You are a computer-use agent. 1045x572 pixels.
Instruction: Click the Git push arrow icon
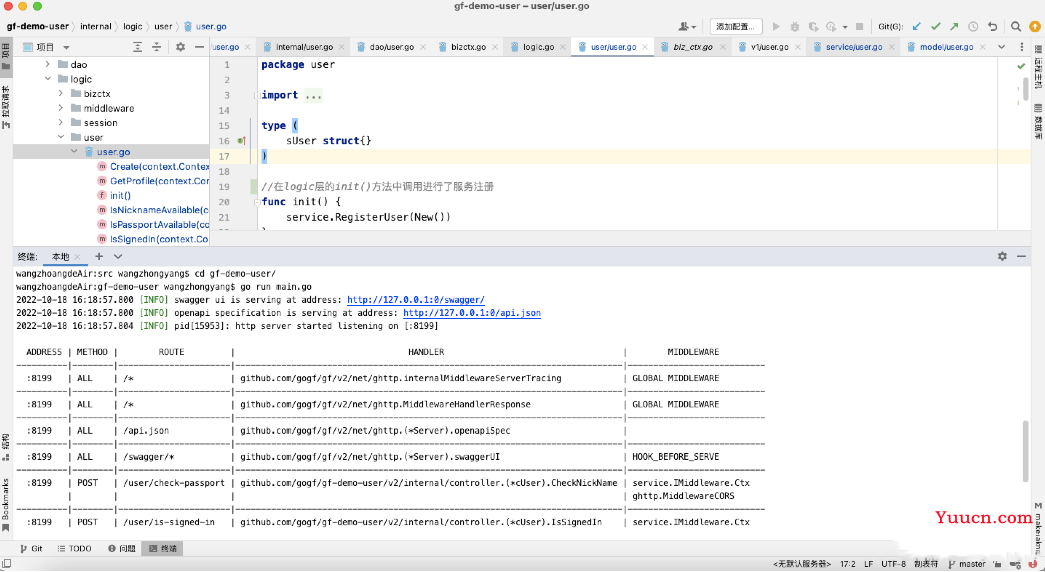coord(954,27)
